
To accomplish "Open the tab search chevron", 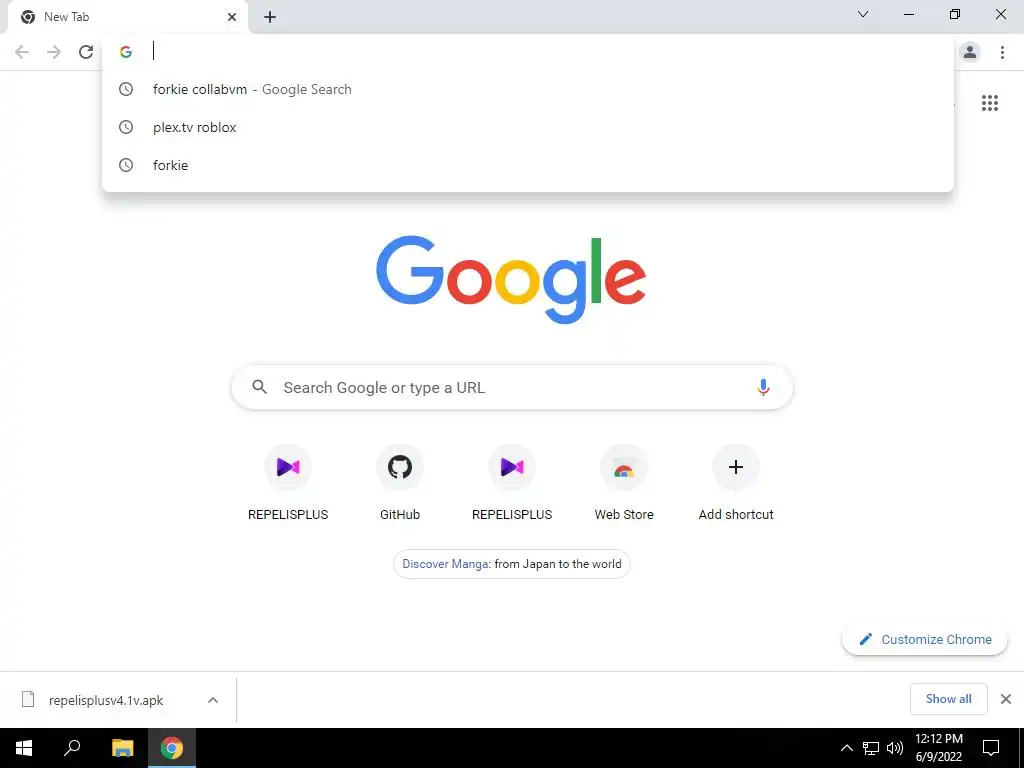I will [863, 14].
